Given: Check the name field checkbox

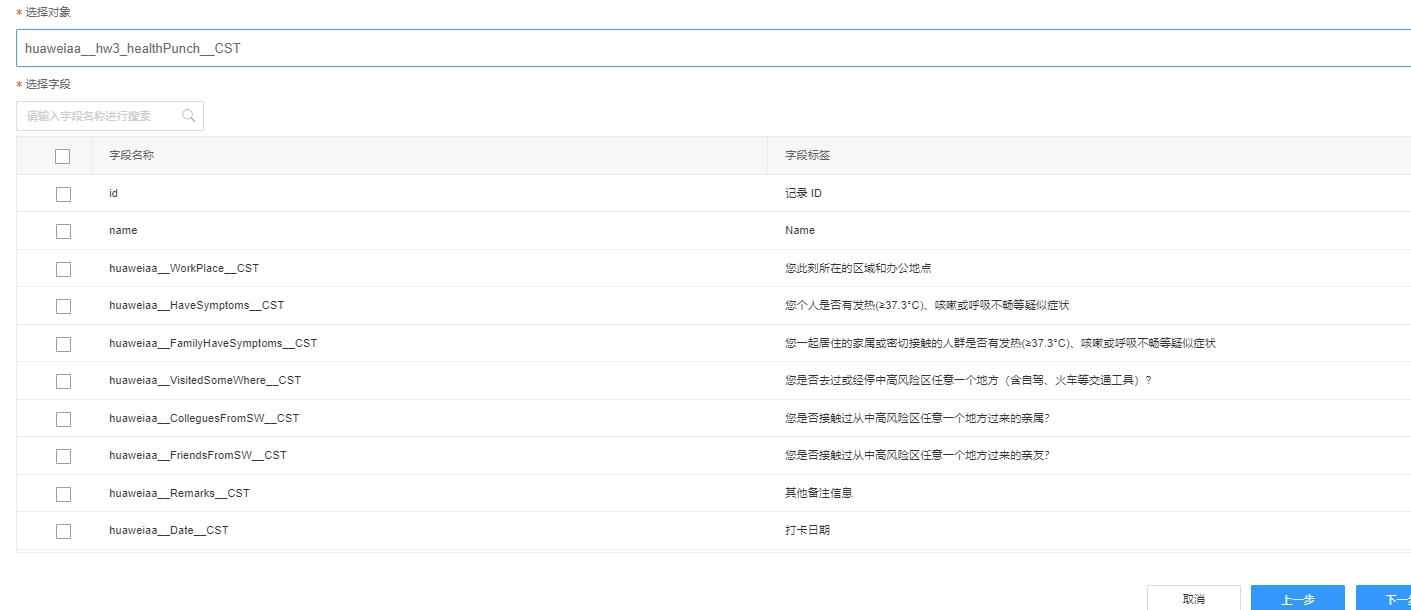Looking at the screenshot, I should click(63, 231).
